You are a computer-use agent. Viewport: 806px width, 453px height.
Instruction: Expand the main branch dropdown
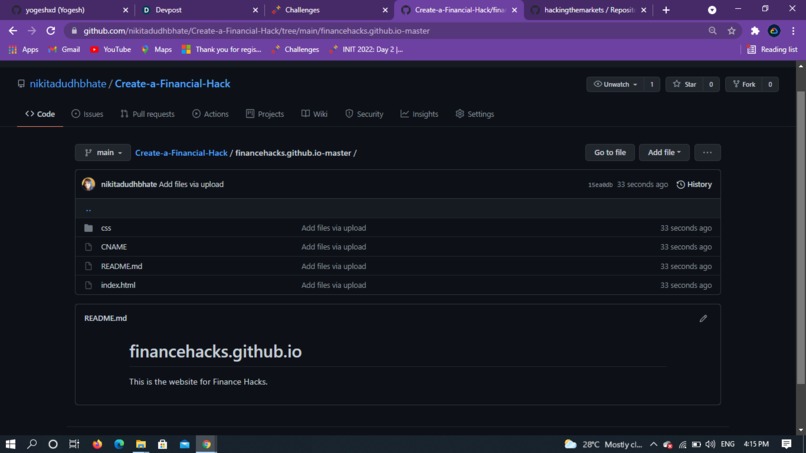click(103, 152)
